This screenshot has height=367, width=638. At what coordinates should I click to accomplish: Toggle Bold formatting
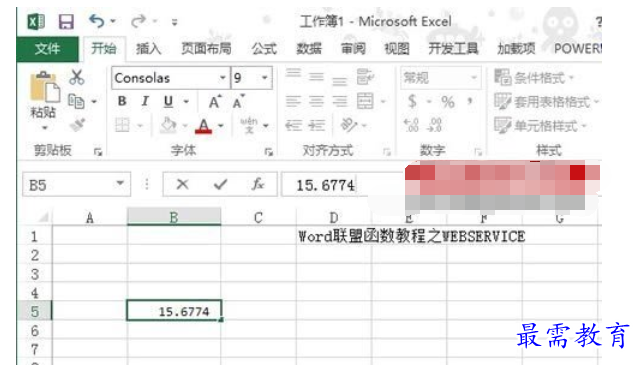coord(122,101)
